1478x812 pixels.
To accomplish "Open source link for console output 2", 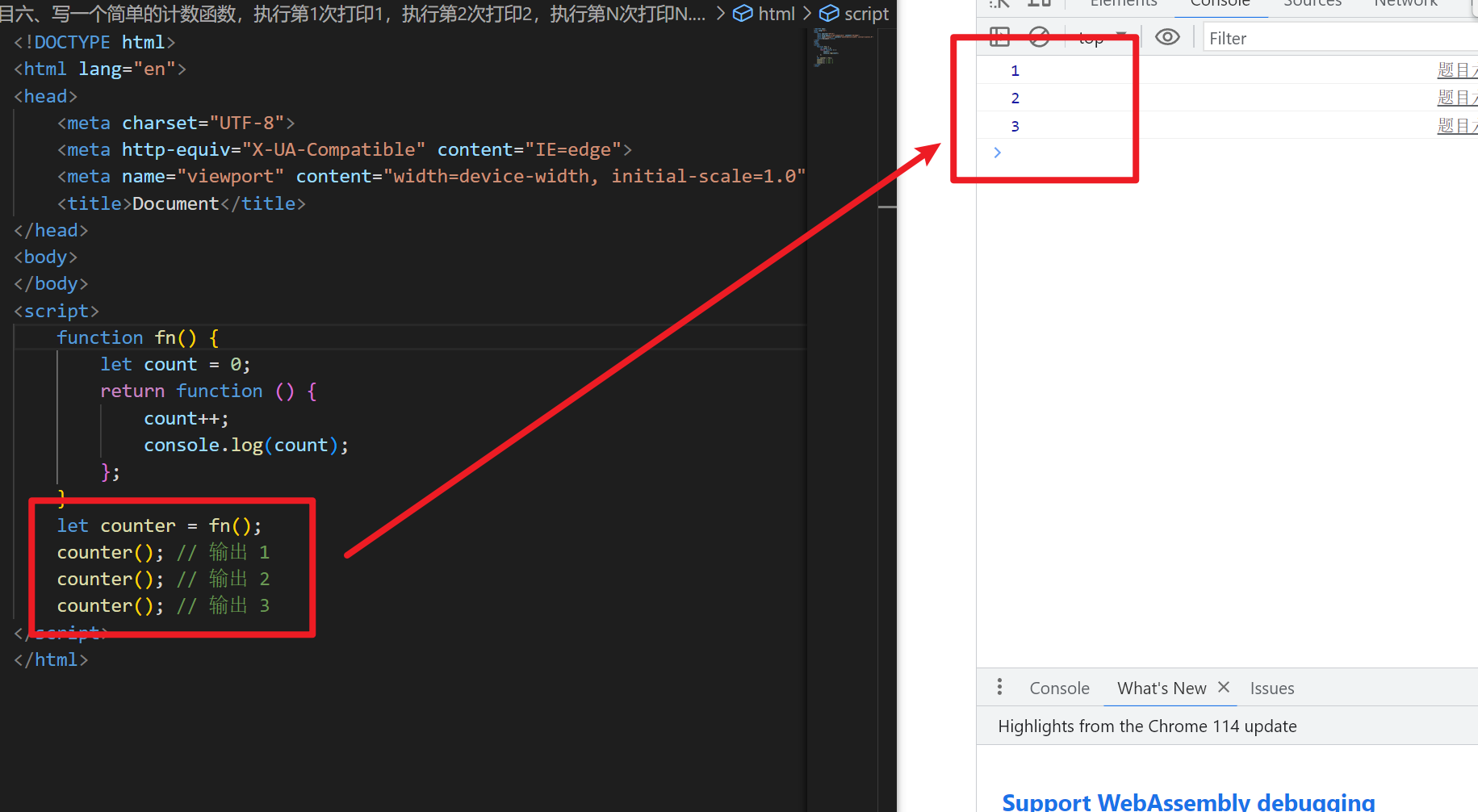I will pyautogui.click(x=1457, y=98).
